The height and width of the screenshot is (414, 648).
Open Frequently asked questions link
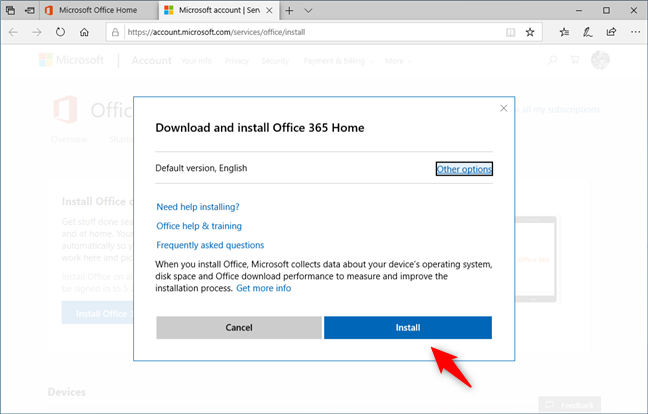(210, 245)
